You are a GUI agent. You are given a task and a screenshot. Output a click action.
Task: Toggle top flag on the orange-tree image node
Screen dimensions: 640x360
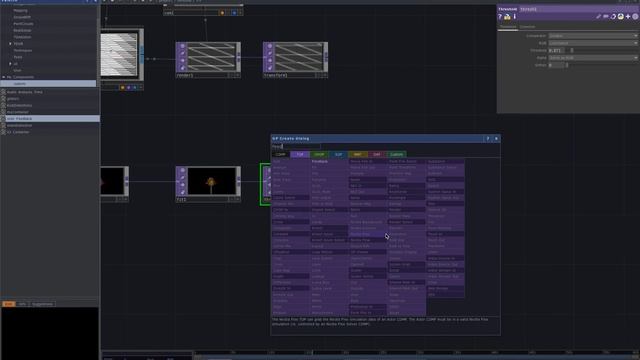pyautogui.click(x=182, y=170)
